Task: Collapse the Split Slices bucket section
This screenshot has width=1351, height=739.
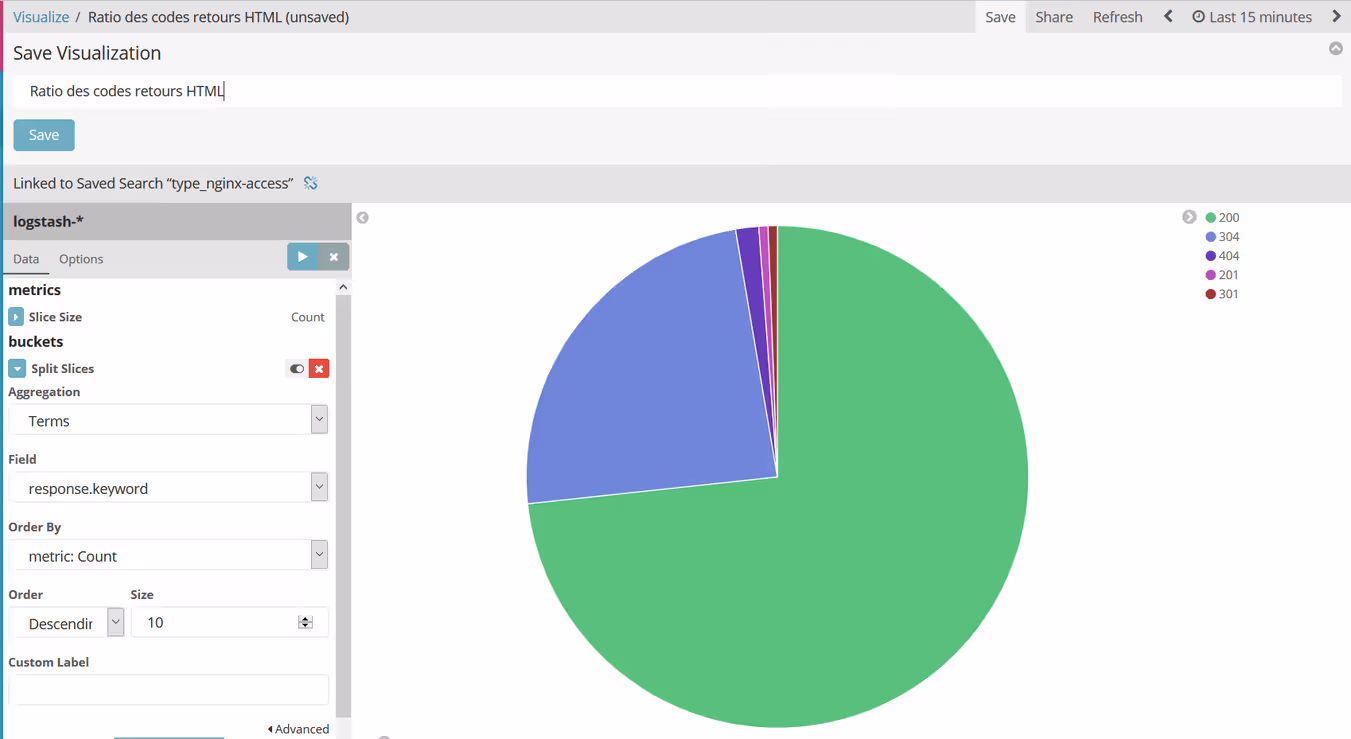Action: [x=17, y=369]
